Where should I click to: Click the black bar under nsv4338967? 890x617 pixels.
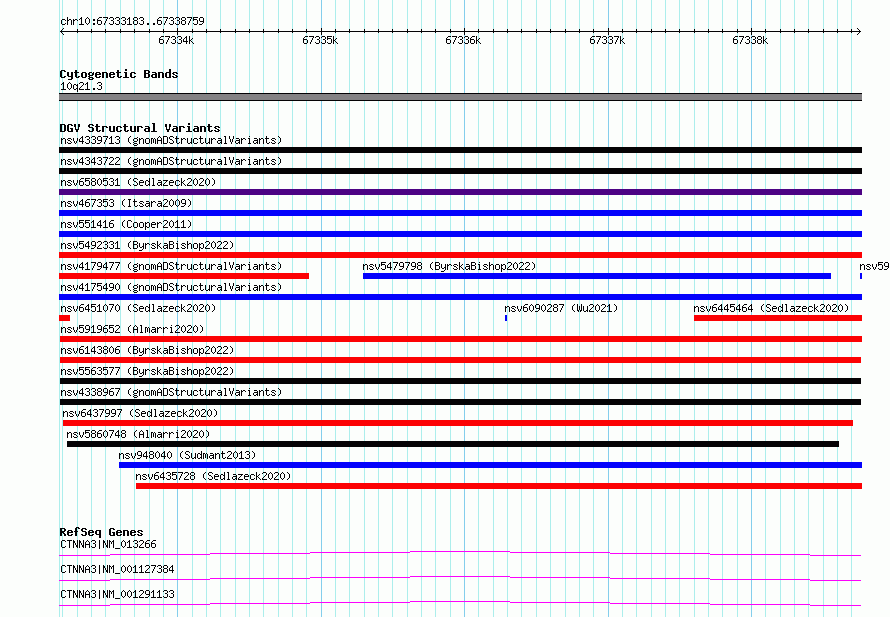tap(460, 402)
